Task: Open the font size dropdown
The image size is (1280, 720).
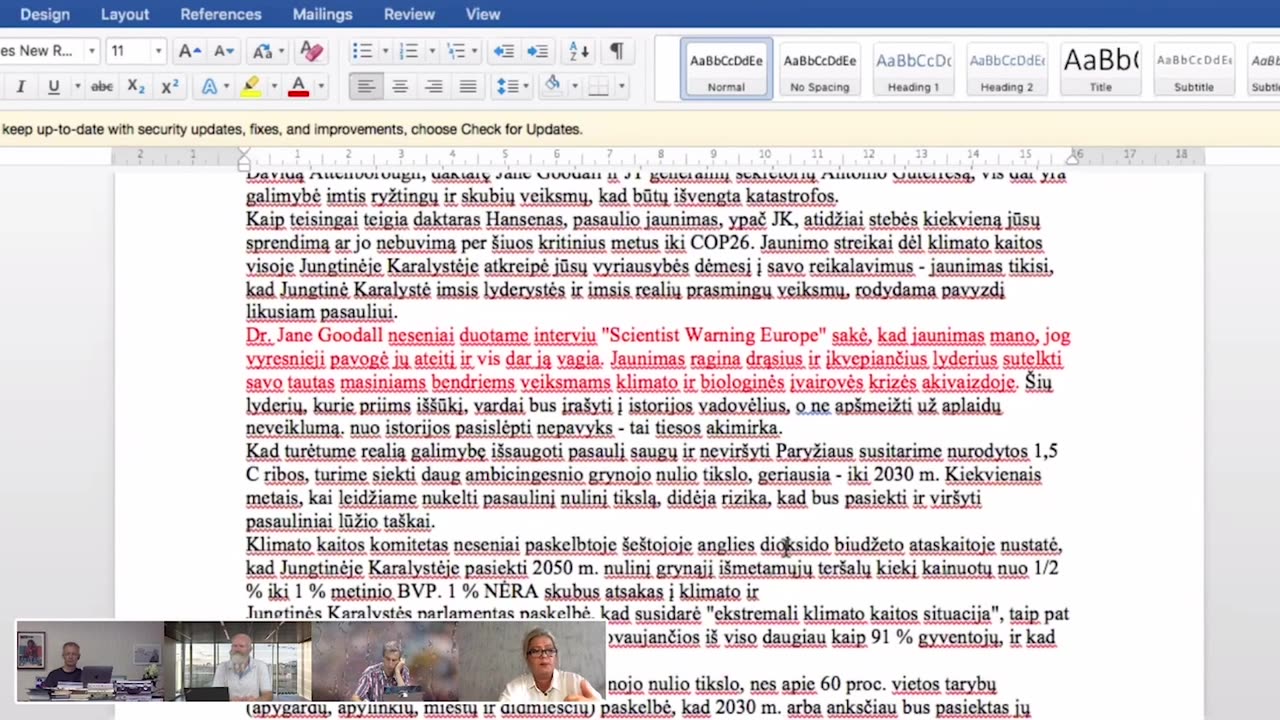Action: click(x=158, y=51)
